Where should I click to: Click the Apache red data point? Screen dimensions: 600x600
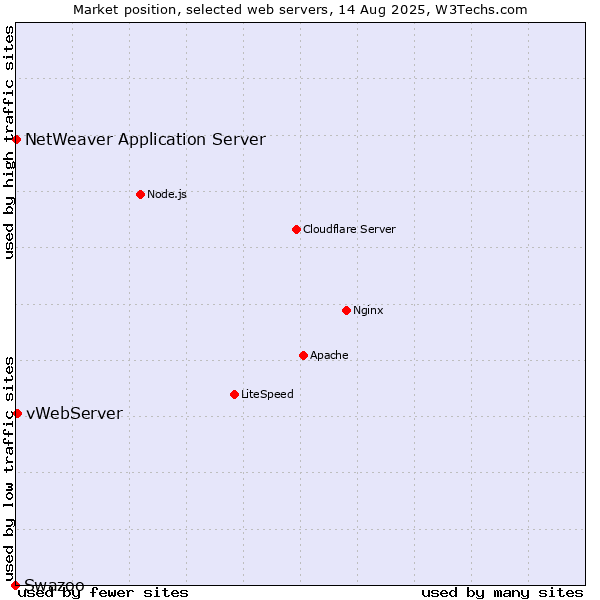(303, 355)
